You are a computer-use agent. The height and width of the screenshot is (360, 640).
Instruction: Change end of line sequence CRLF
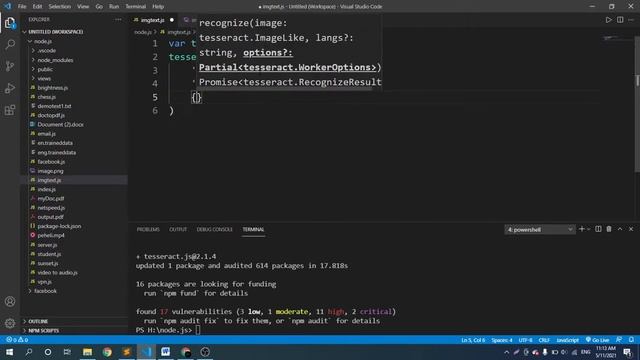[544, 340]
